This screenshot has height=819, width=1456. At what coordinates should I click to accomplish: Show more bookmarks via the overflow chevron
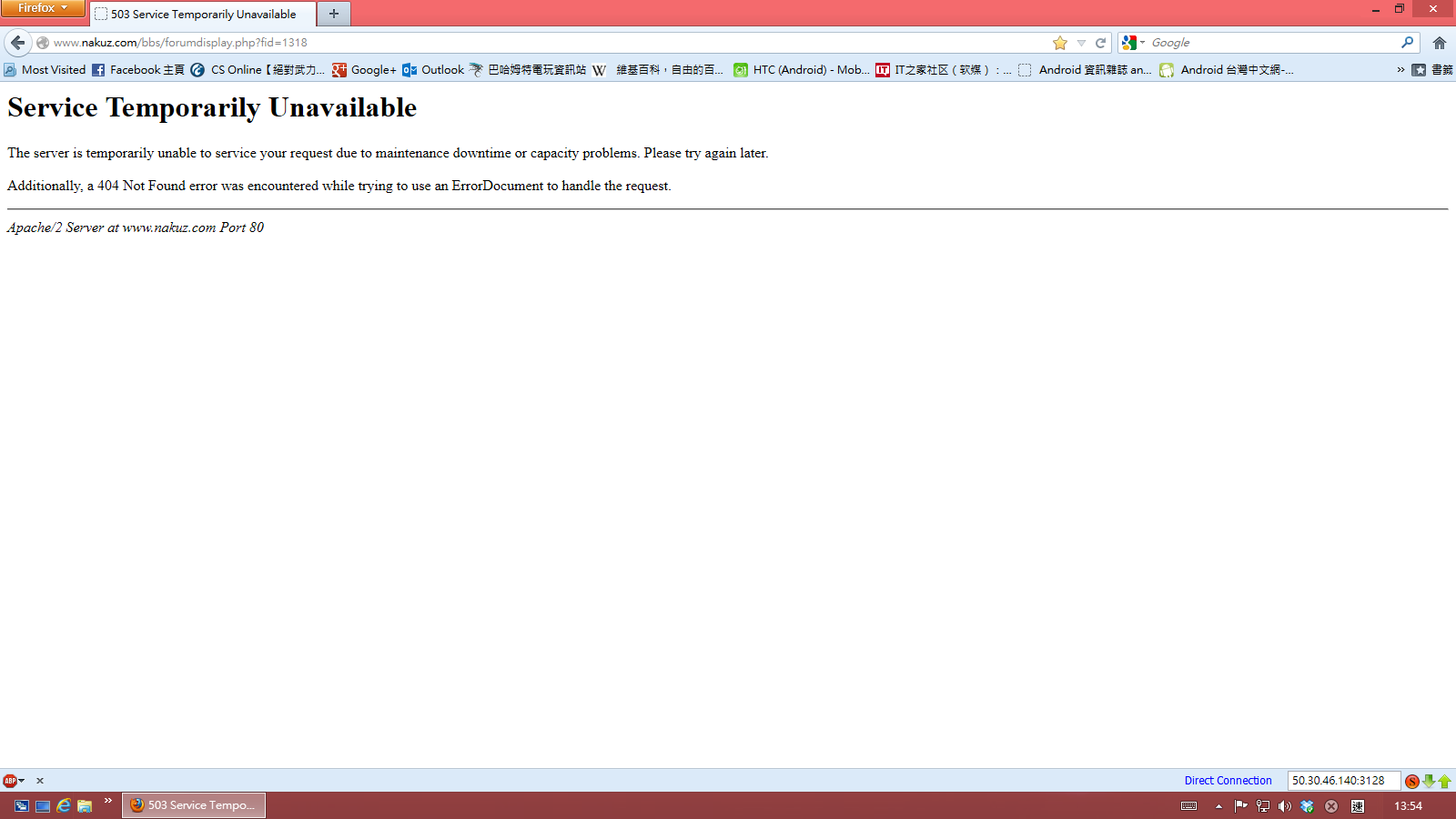coord(1400,69)
